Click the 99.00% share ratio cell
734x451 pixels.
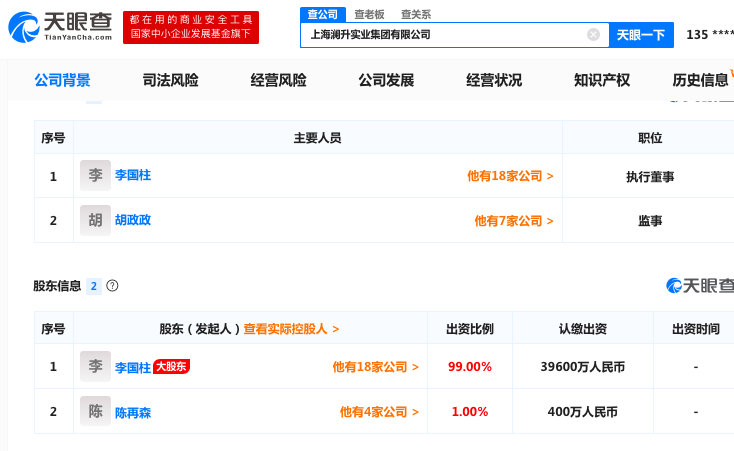tap(470, 367)
